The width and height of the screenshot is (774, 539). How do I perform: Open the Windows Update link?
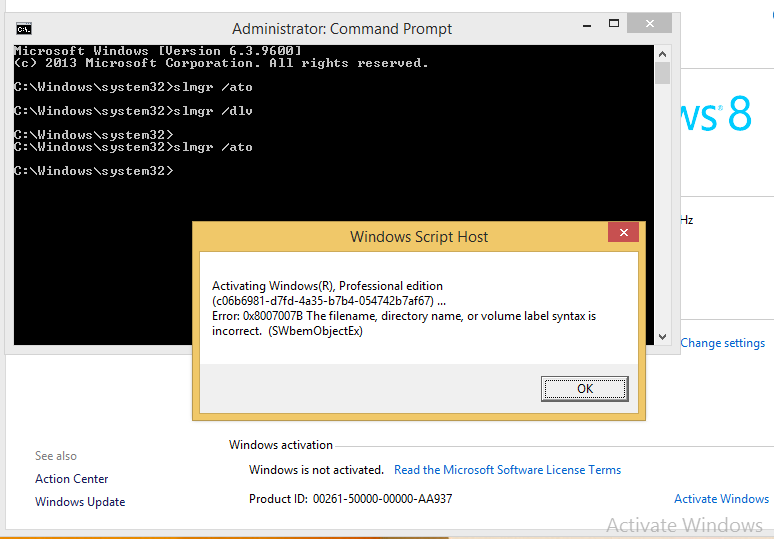[x=80, y=502]
